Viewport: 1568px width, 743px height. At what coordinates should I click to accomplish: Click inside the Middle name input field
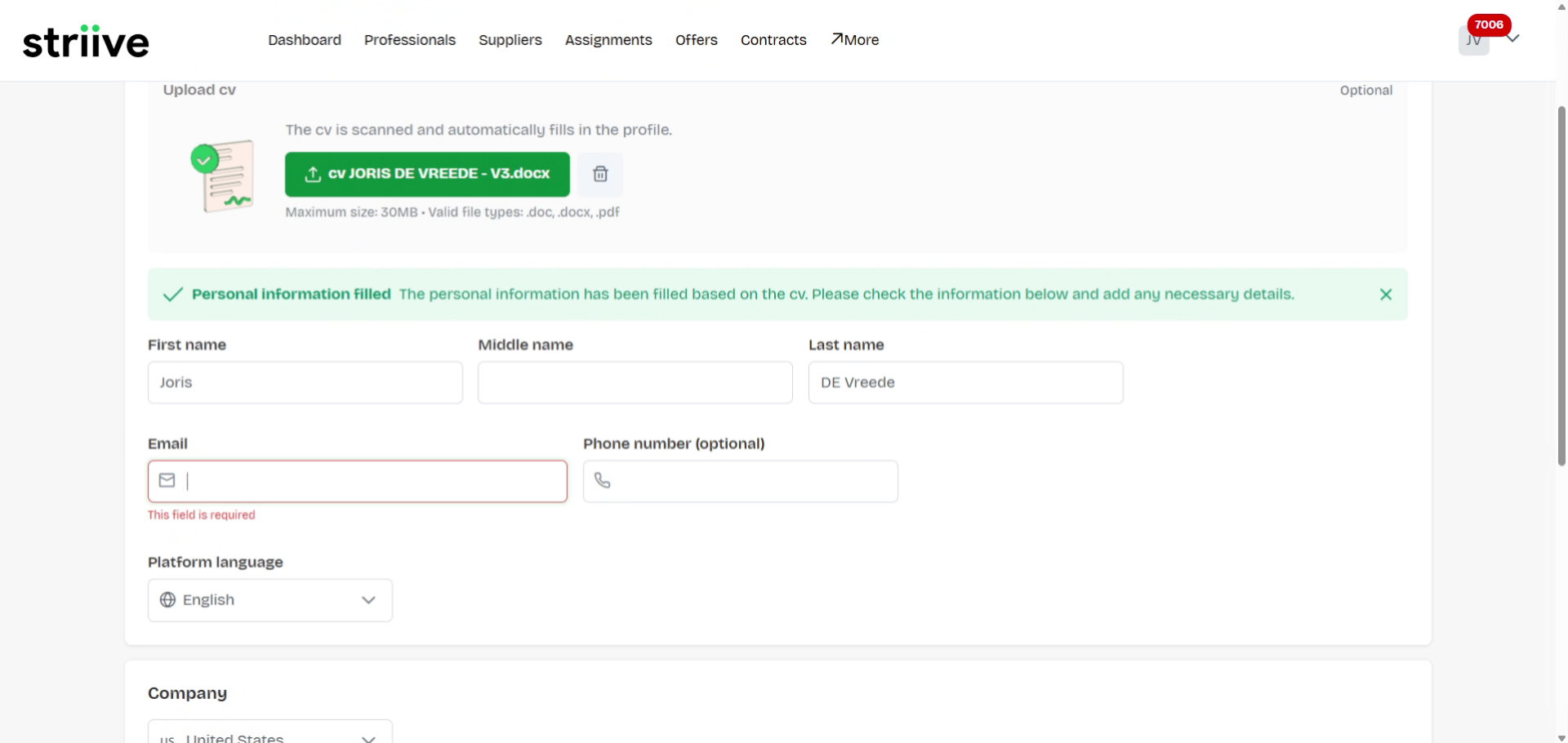pyautogui.click(x=635, y=382)
